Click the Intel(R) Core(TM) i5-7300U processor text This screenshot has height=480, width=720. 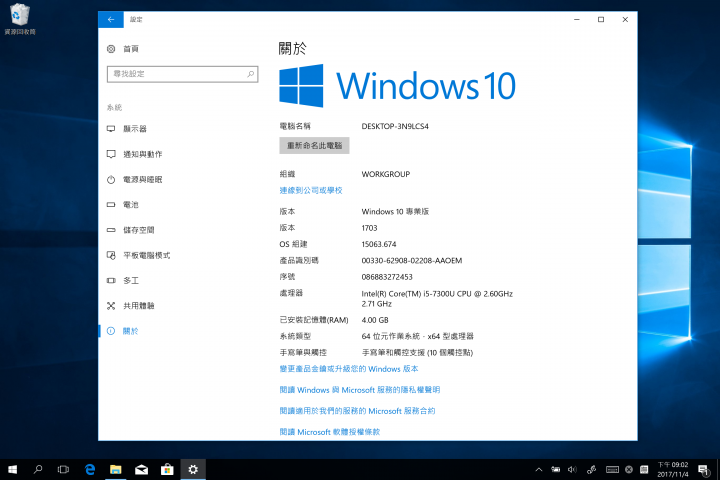pos(437,299)
